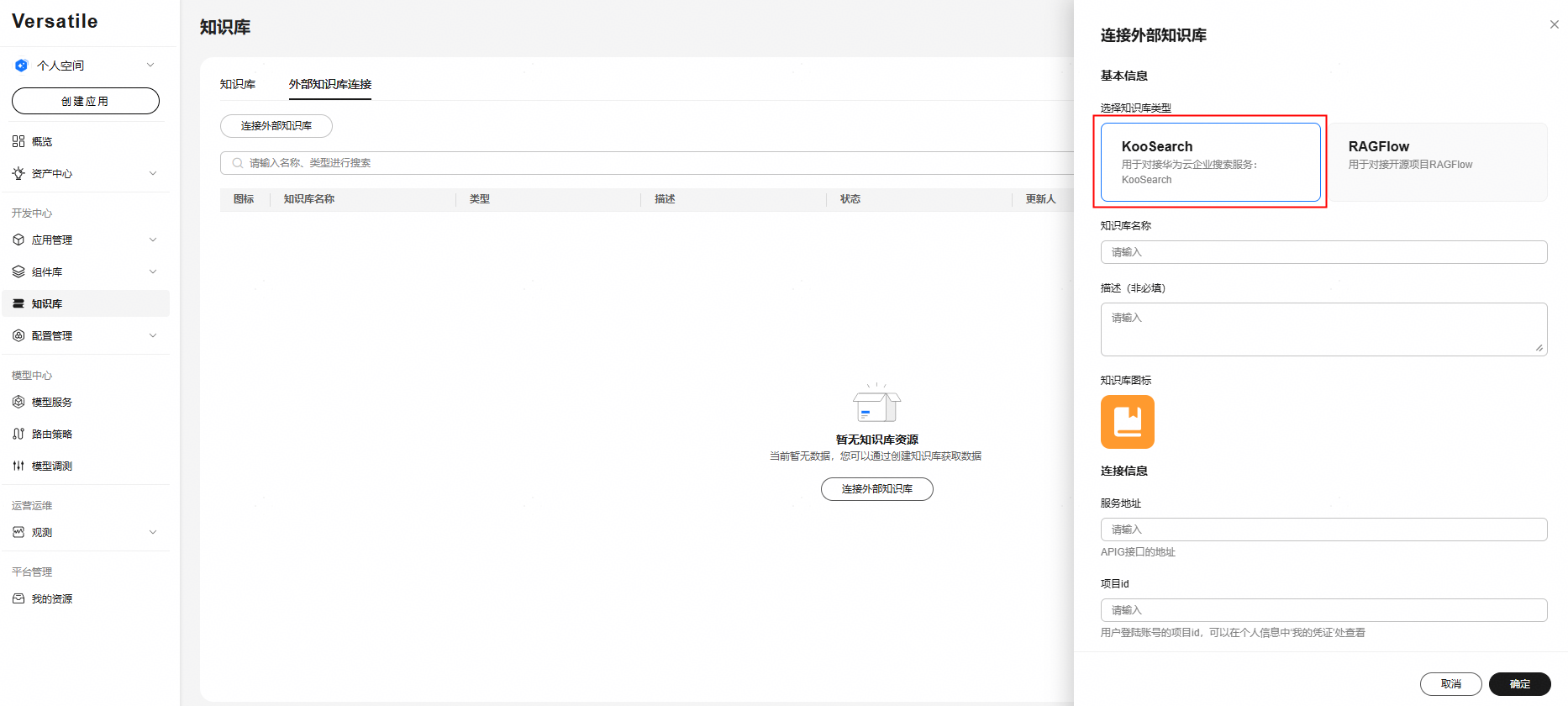Click the 创建应用 button

86,101
